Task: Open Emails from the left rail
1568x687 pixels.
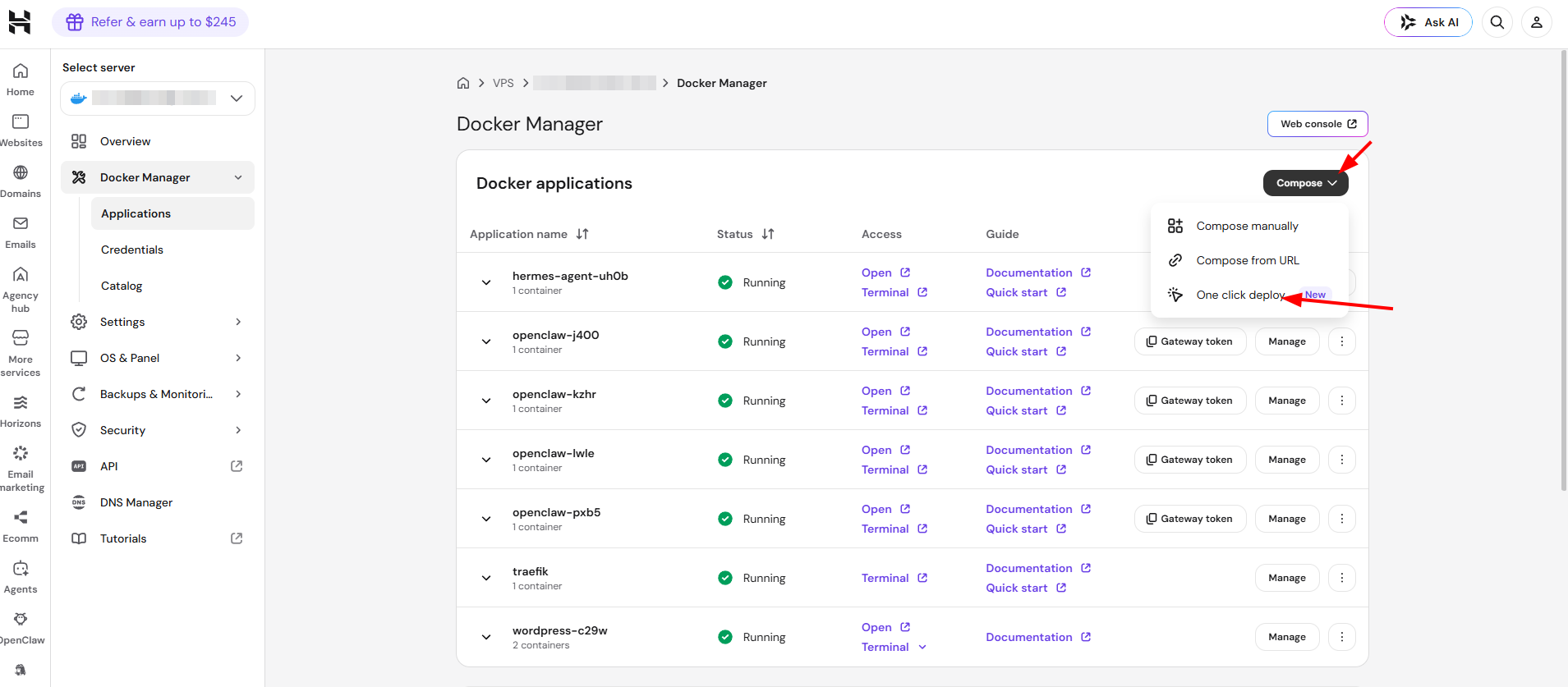Action: click(x=21, y=232)
